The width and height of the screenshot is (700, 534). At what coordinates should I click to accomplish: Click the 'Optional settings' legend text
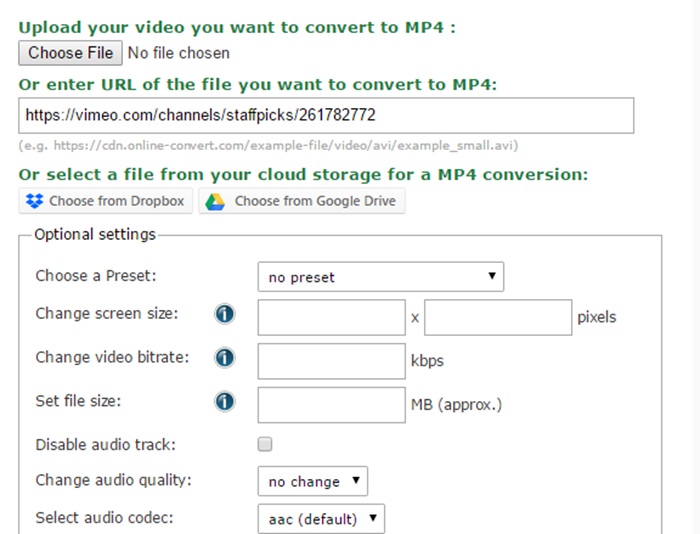95,234
